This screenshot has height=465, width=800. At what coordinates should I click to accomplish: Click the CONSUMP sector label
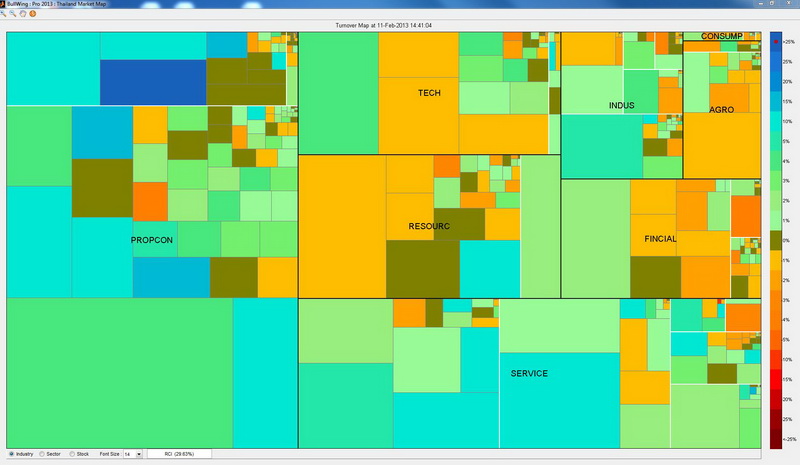click(x=721, y=36)
